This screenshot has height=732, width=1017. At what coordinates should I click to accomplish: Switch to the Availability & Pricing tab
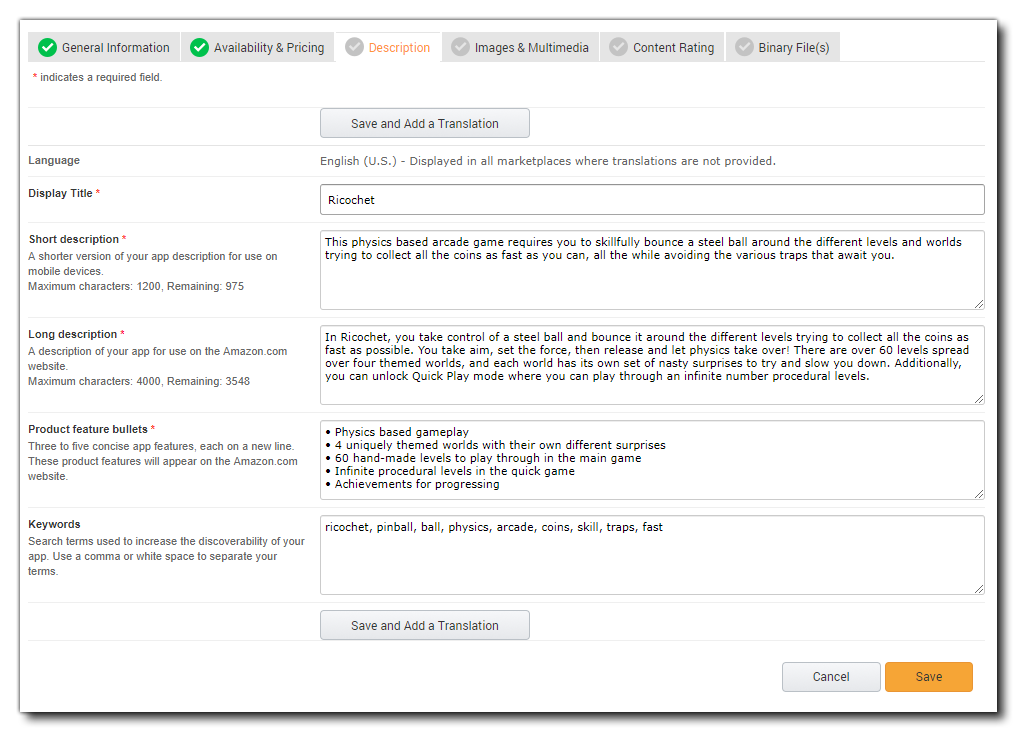coord(268,47)
